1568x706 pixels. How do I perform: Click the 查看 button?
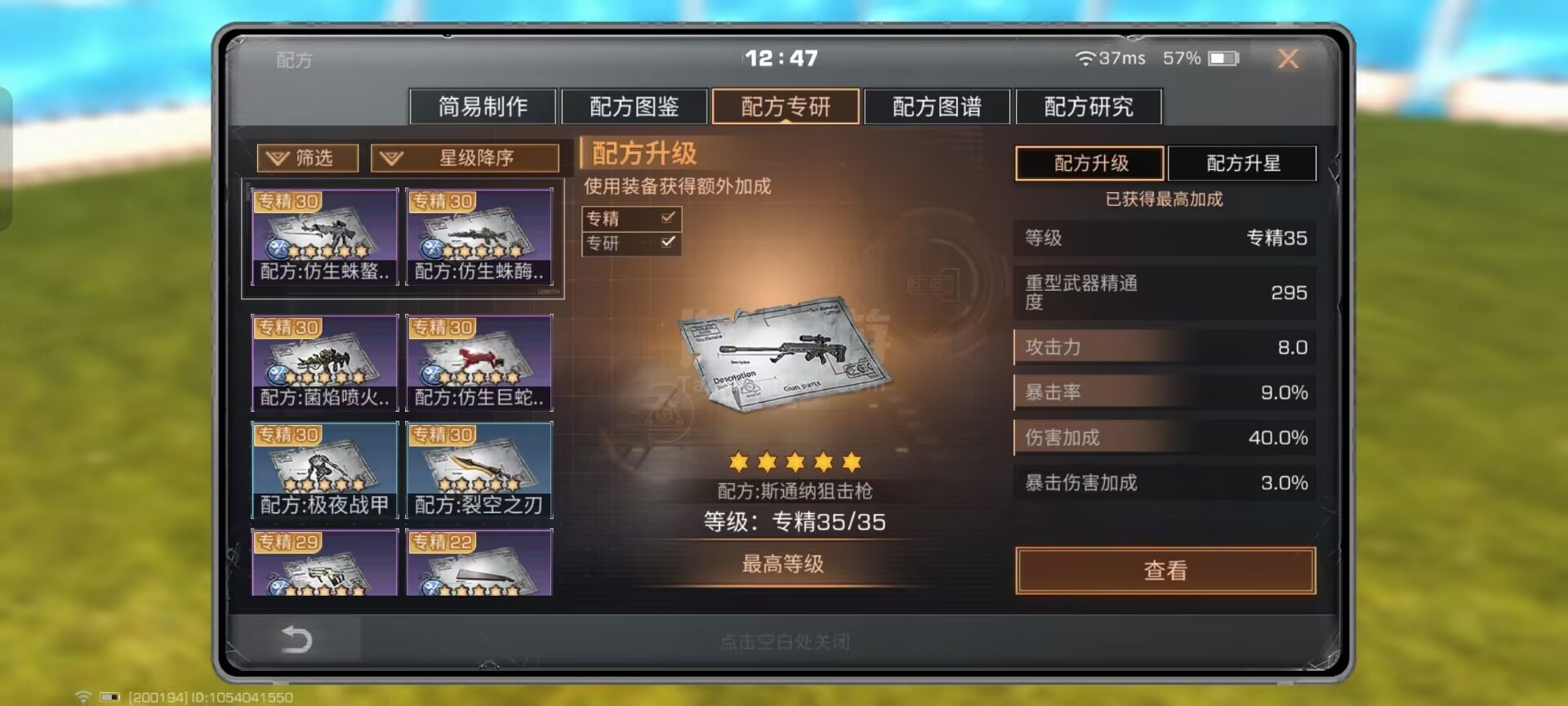[x=1165, y=570]
